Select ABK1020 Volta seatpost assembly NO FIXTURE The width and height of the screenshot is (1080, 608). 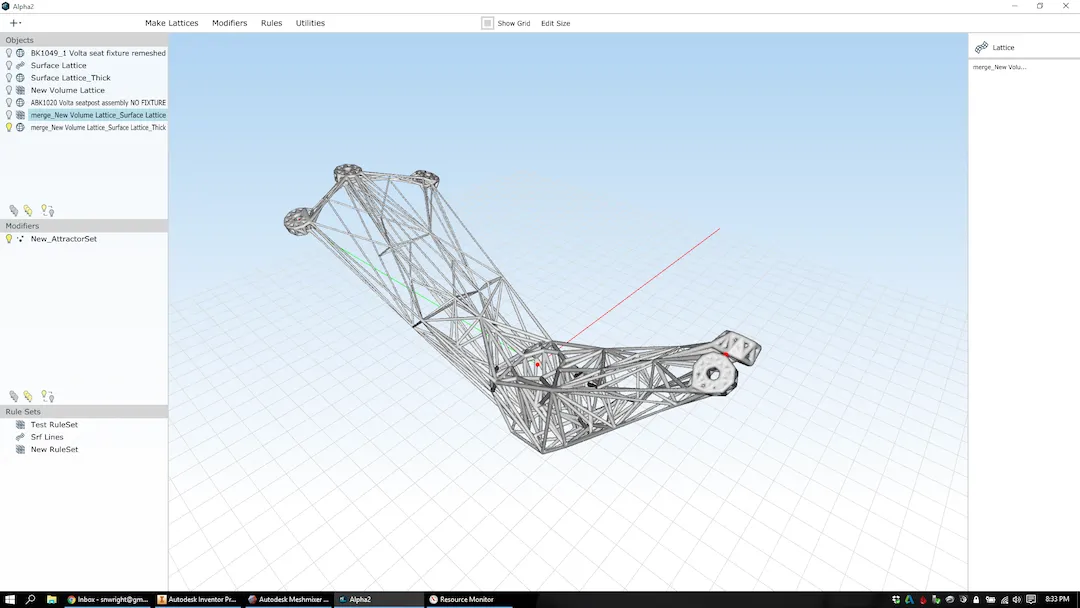point(98,103)
